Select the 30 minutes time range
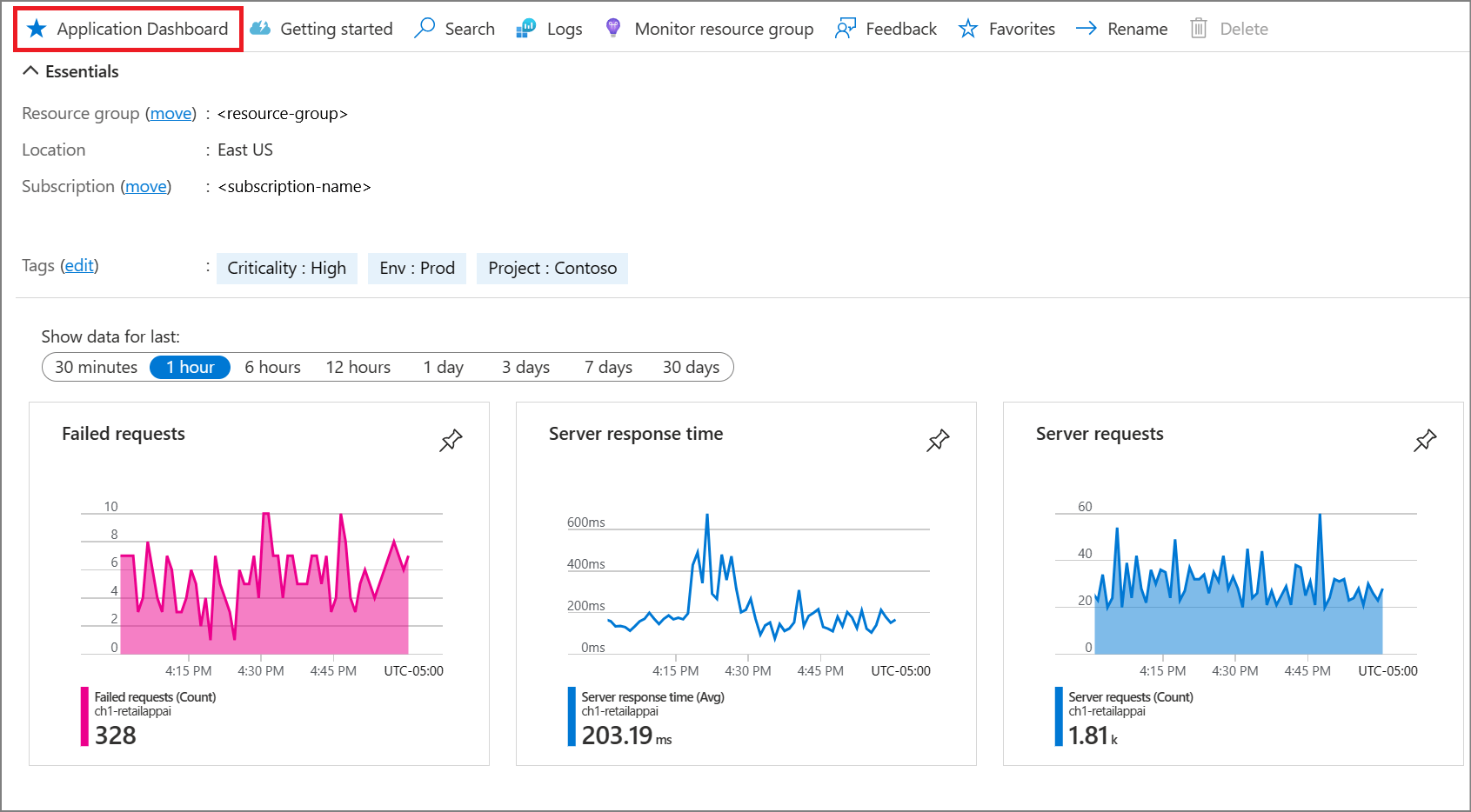This screenshot has width=1471, height=812. (96, 367)
